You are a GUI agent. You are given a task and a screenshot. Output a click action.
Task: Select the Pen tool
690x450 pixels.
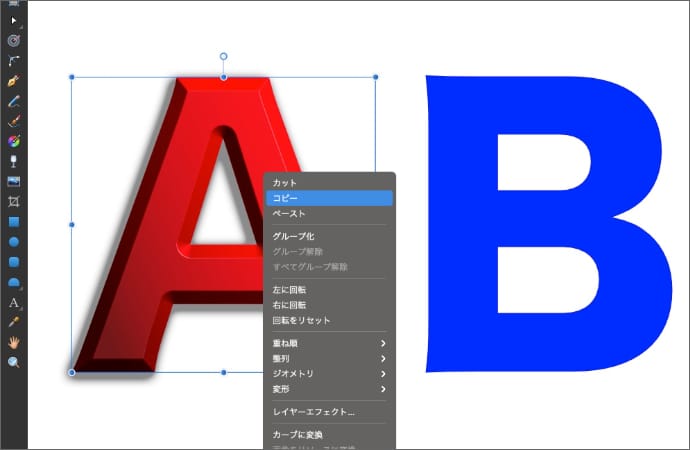[x=14, y=80]
